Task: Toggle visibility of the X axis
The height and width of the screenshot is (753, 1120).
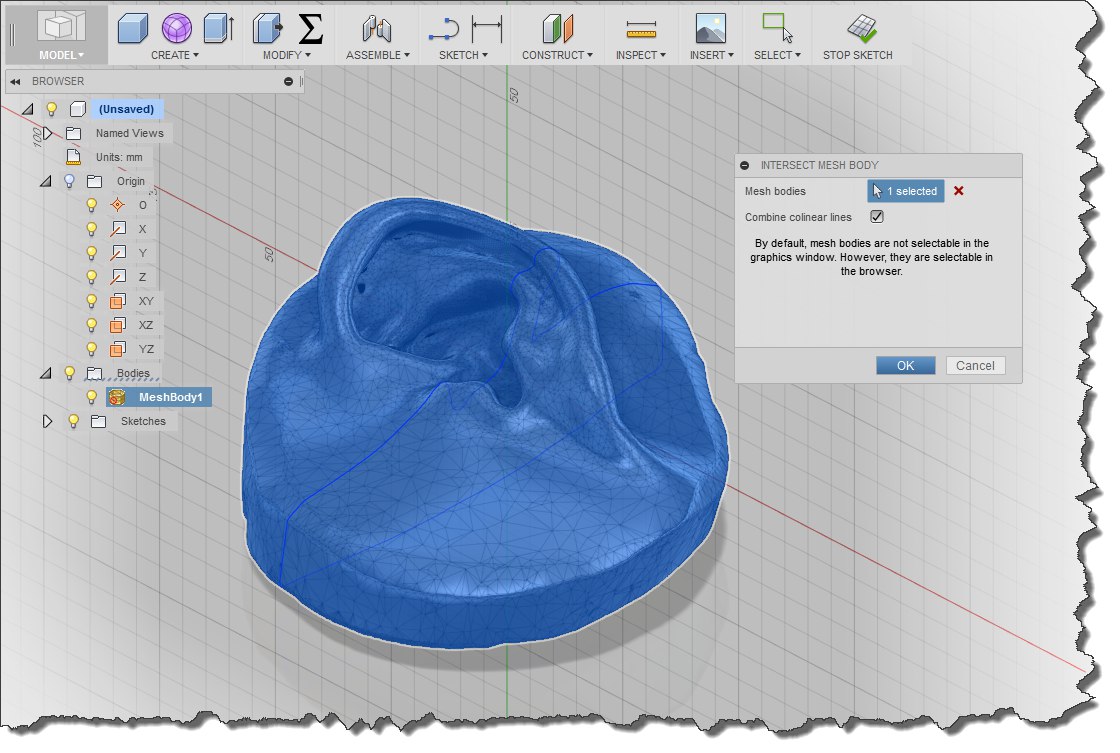Action: (x=91, y=229)
